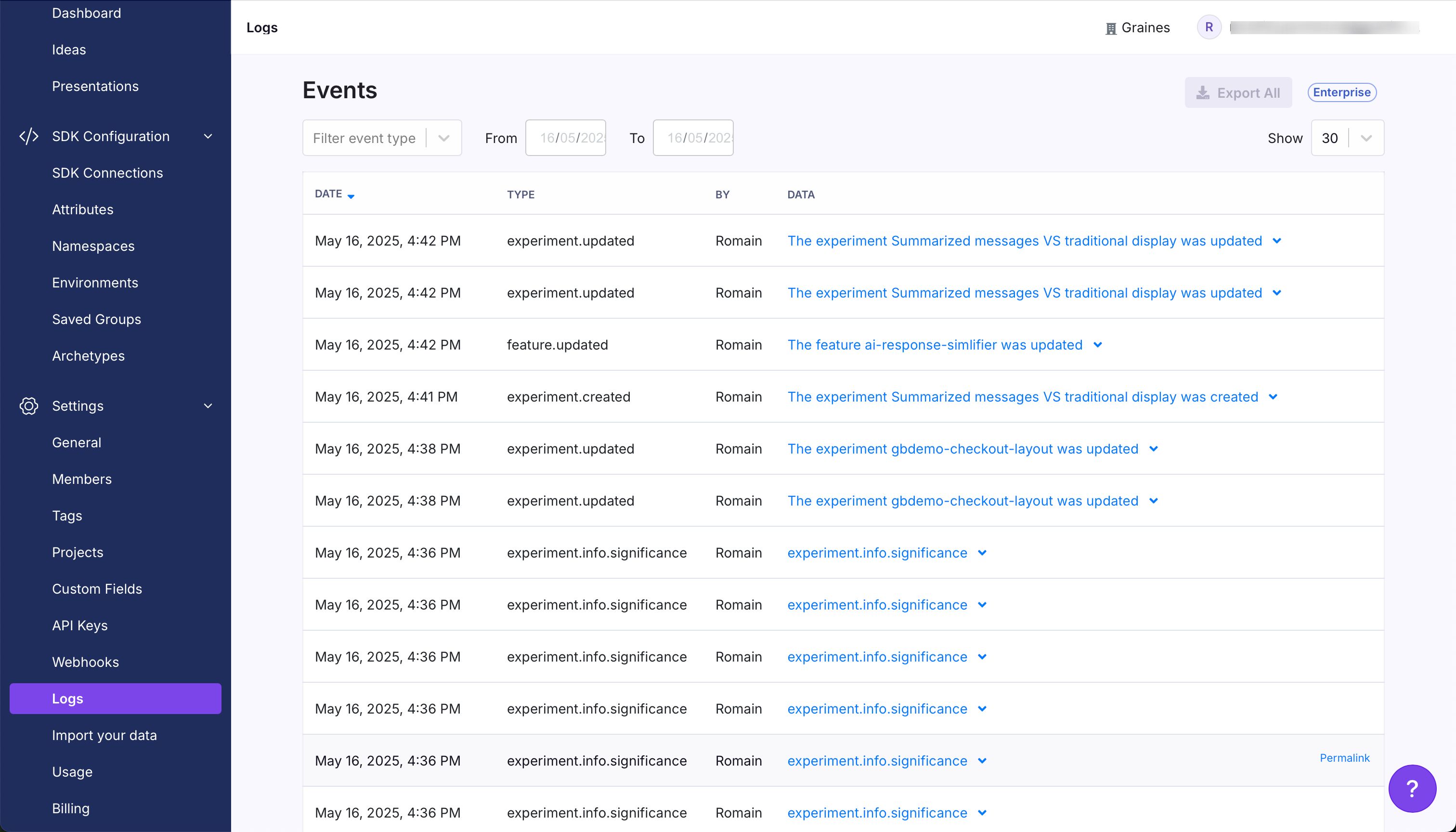Click the SDK Configuration code icon

click(x=28, y=136)
